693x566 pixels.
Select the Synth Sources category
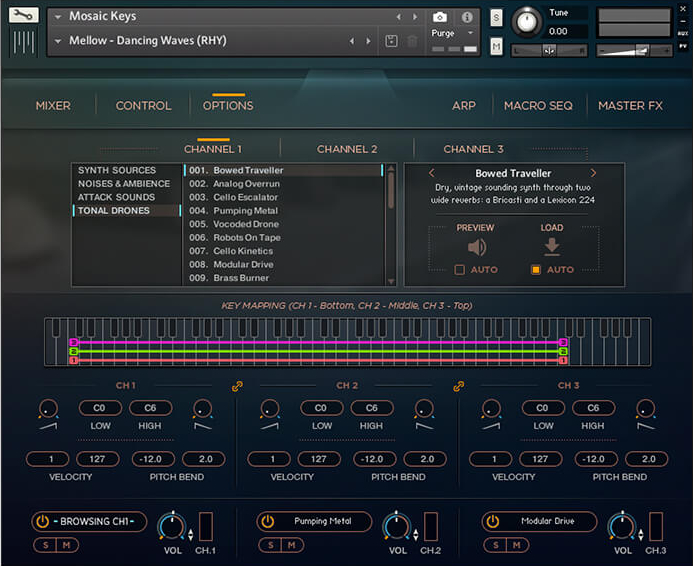pyautogui.click(x=117, y=171)
